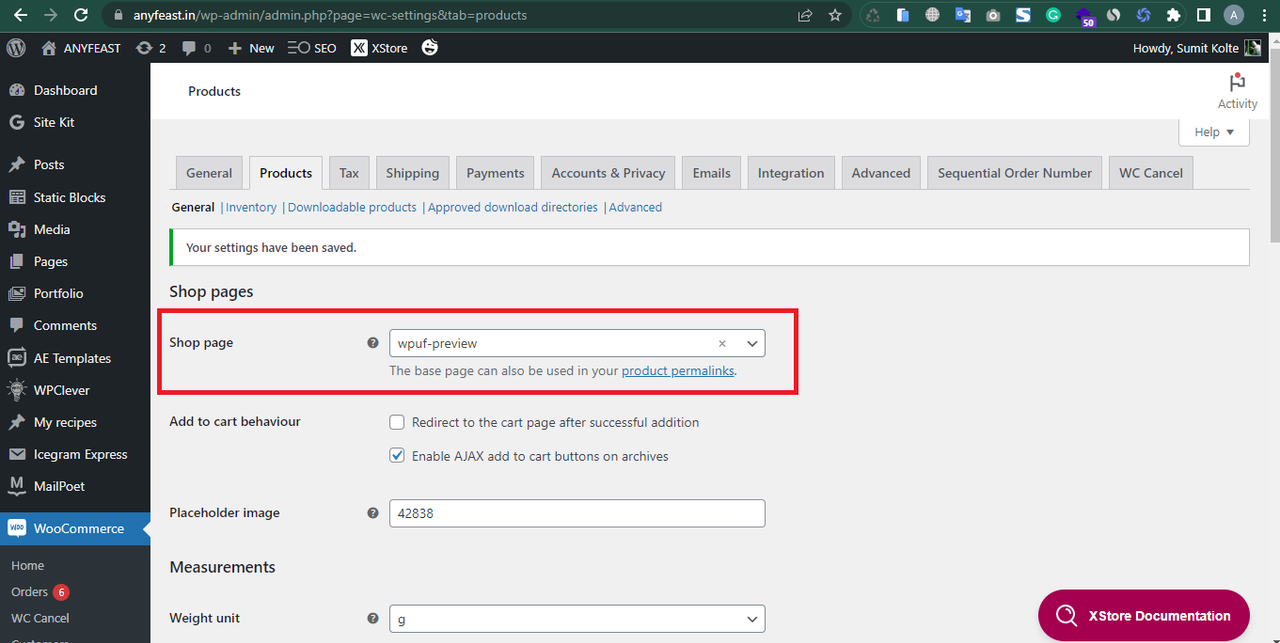Click the smiley face admin bar icon
The height and width of the screenshot is (643, 1280).
click(430, 47)
